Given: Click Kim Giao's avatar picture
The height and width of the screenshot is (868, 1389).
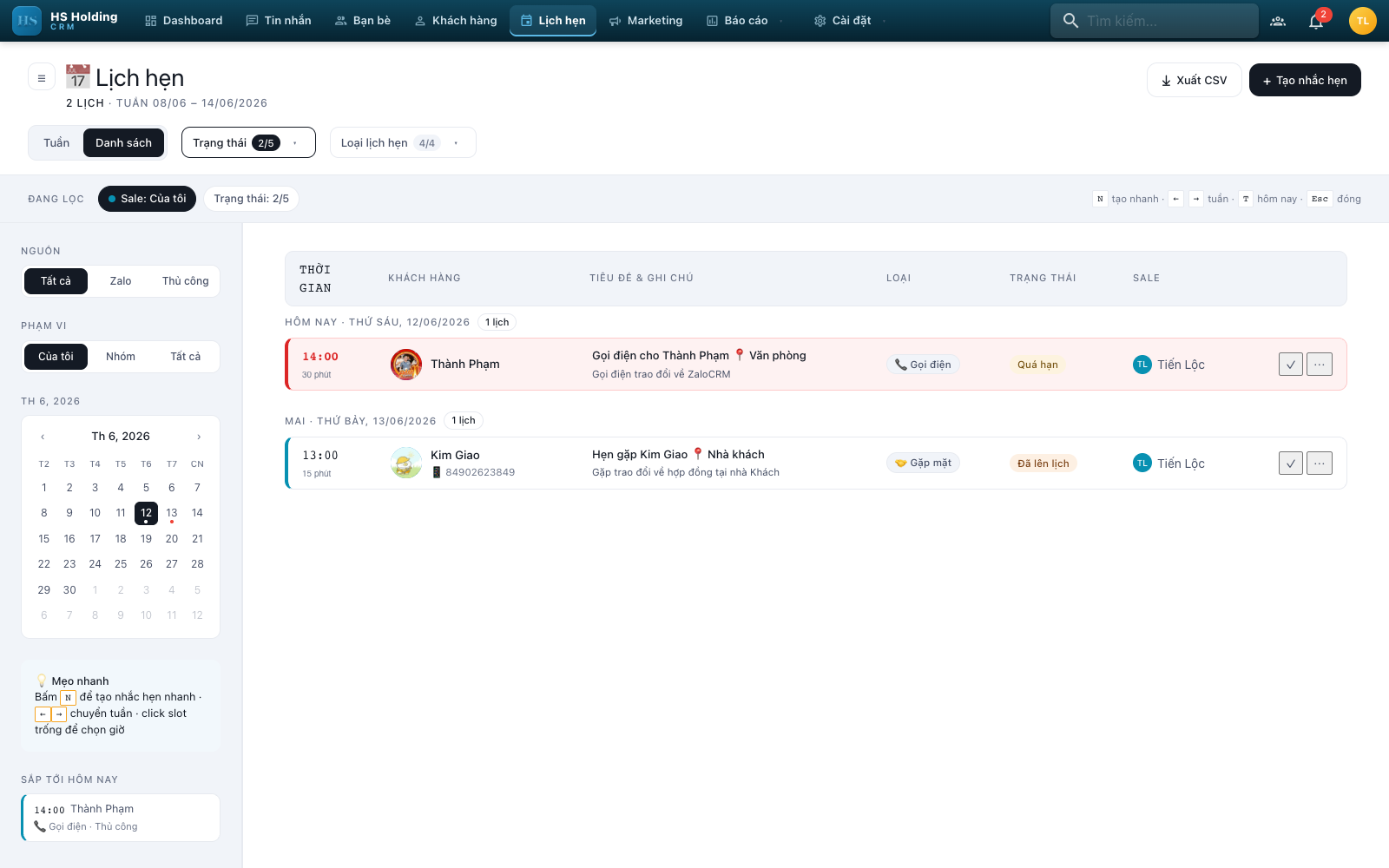Looking at the screenshot, I should point(406,464).
